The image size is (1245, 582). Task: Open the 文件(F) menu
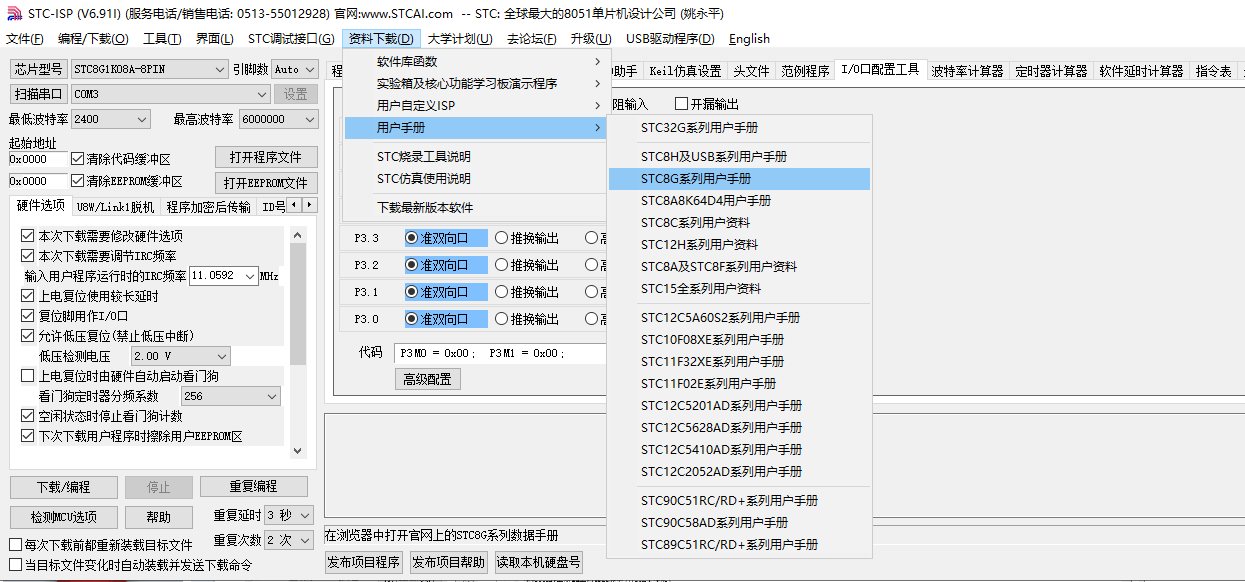[25, 39]
